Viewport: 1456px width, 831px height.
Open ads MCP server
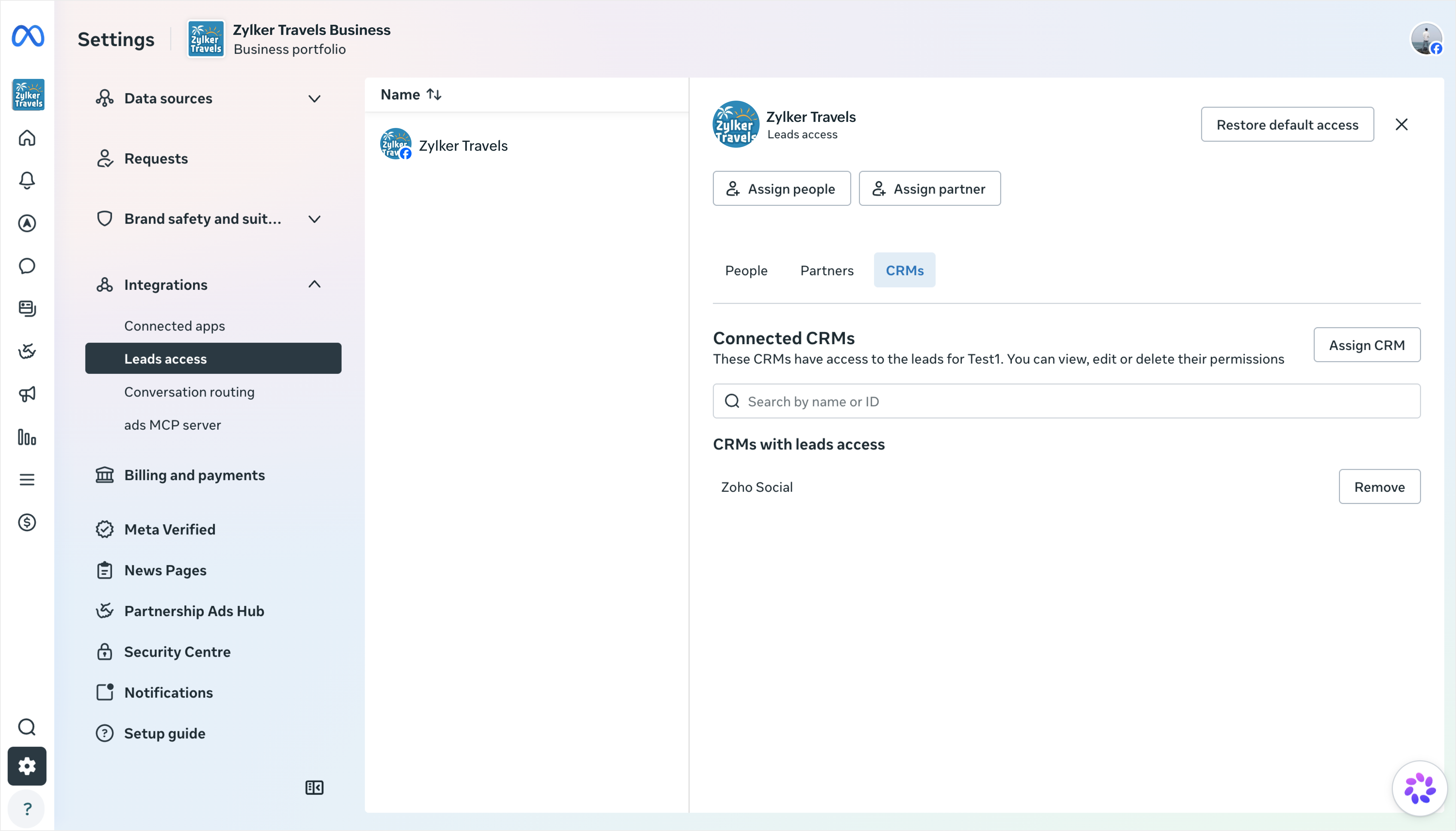click(x=173, y=425)
